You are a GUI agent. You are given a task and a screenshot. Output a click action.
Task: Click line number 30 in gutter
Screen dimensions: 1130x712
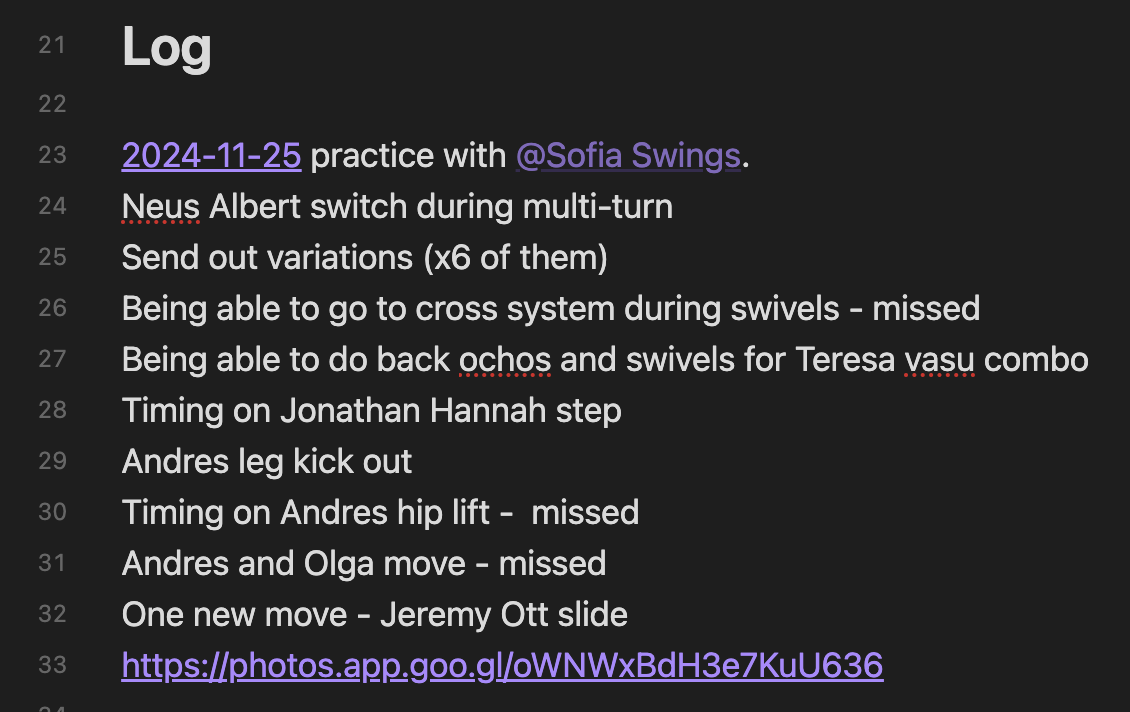(52, 512)
